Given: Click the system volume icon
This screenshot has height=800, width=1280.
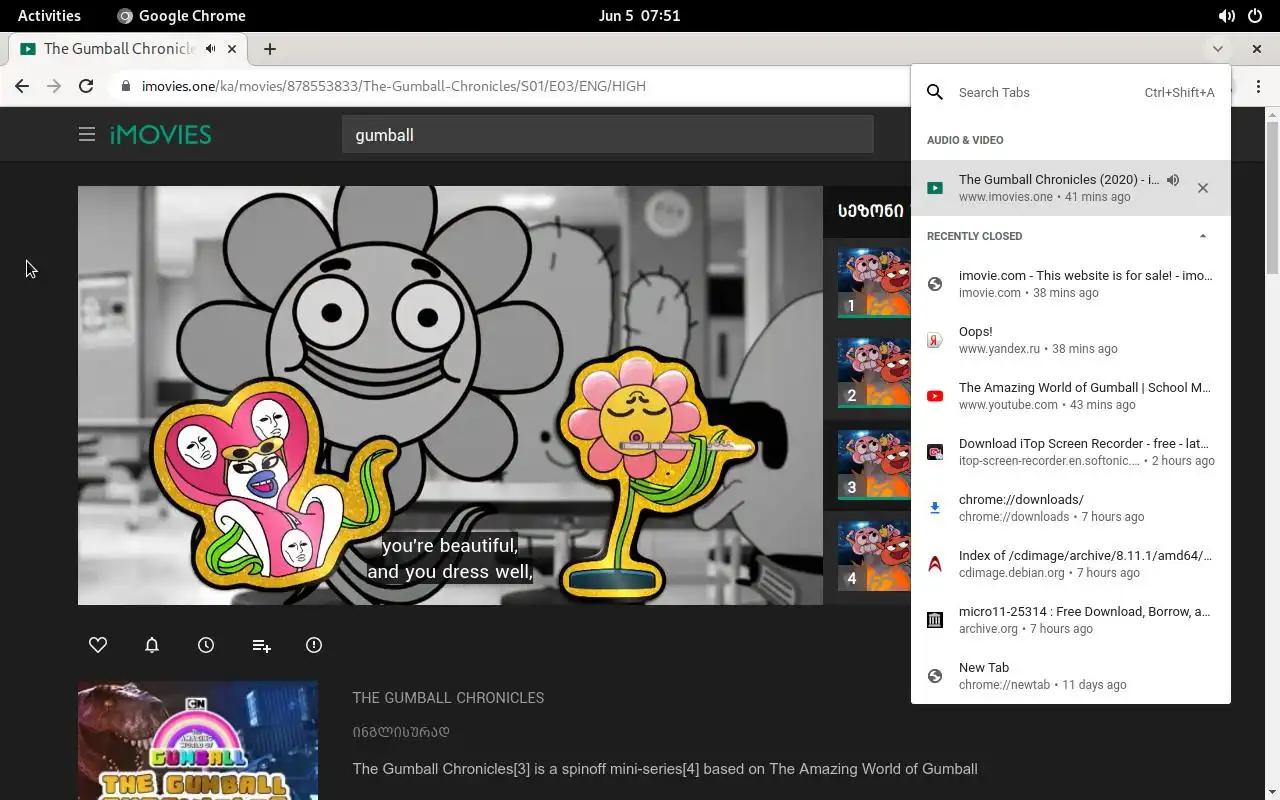Looking at the screenshot, I should click(1226, 15).
